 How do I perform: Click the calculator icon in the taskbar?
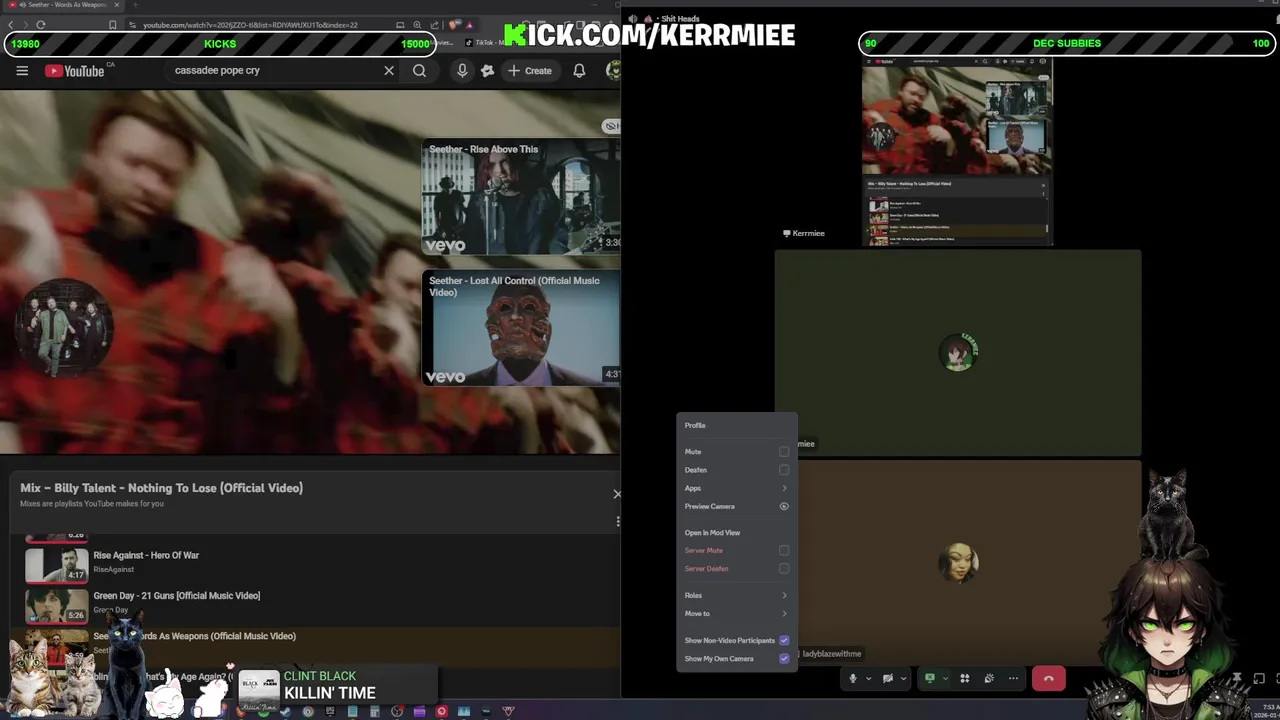[x=374, y=711]
